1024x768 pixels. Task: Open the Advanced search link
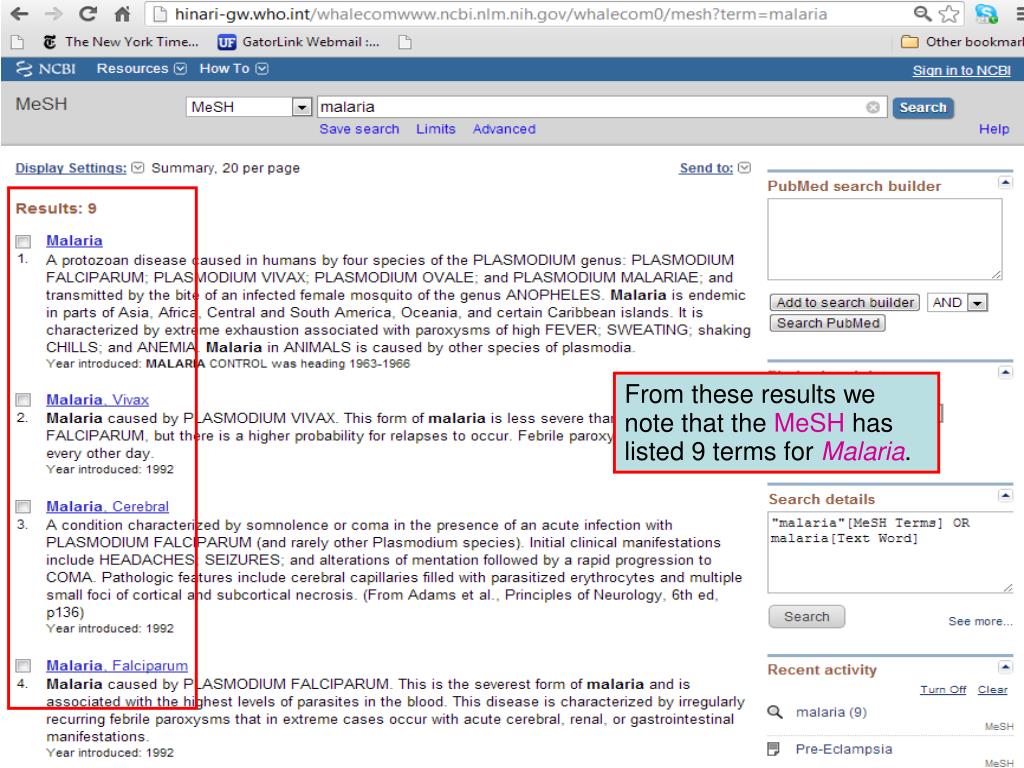click(504, 129)
